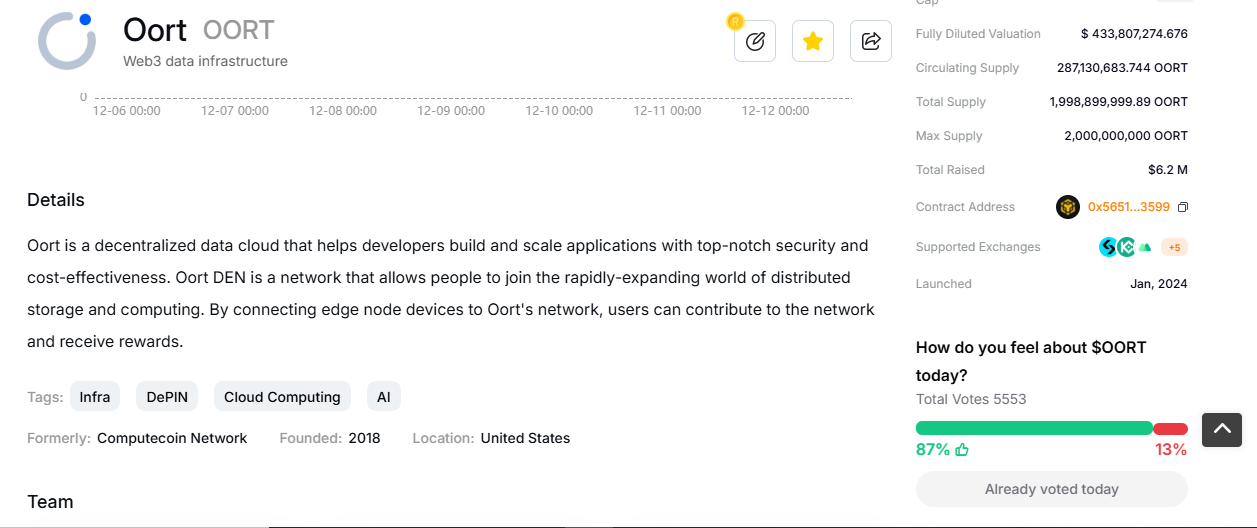
Task: Click the Fully Diluted Valuation amount
Action: pyautogui.click(x=1134, y=34)
